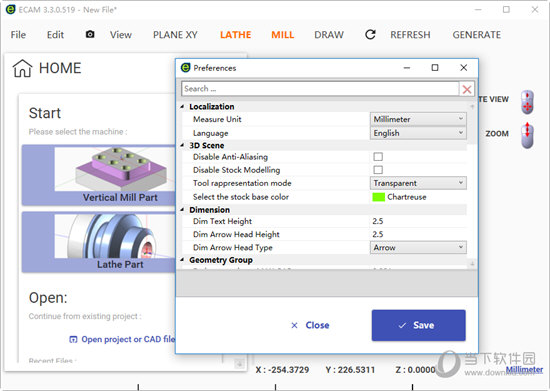Open the Tool representation mode dropdown

[418, 183]
